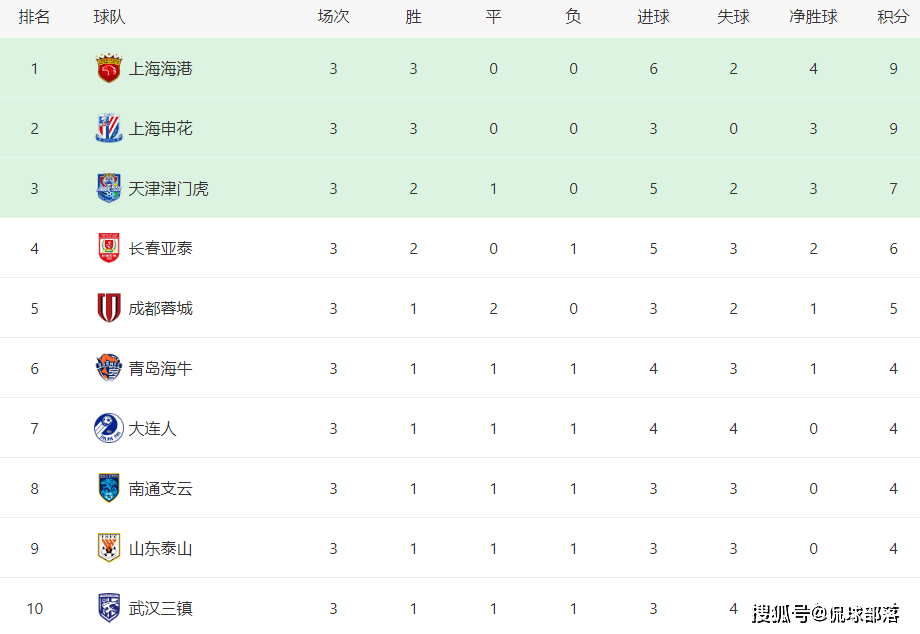Select the 武汉三镇 team name text
Image resolution: width=920 pixels, height=634 pixels.
click(x=160, y=608)
